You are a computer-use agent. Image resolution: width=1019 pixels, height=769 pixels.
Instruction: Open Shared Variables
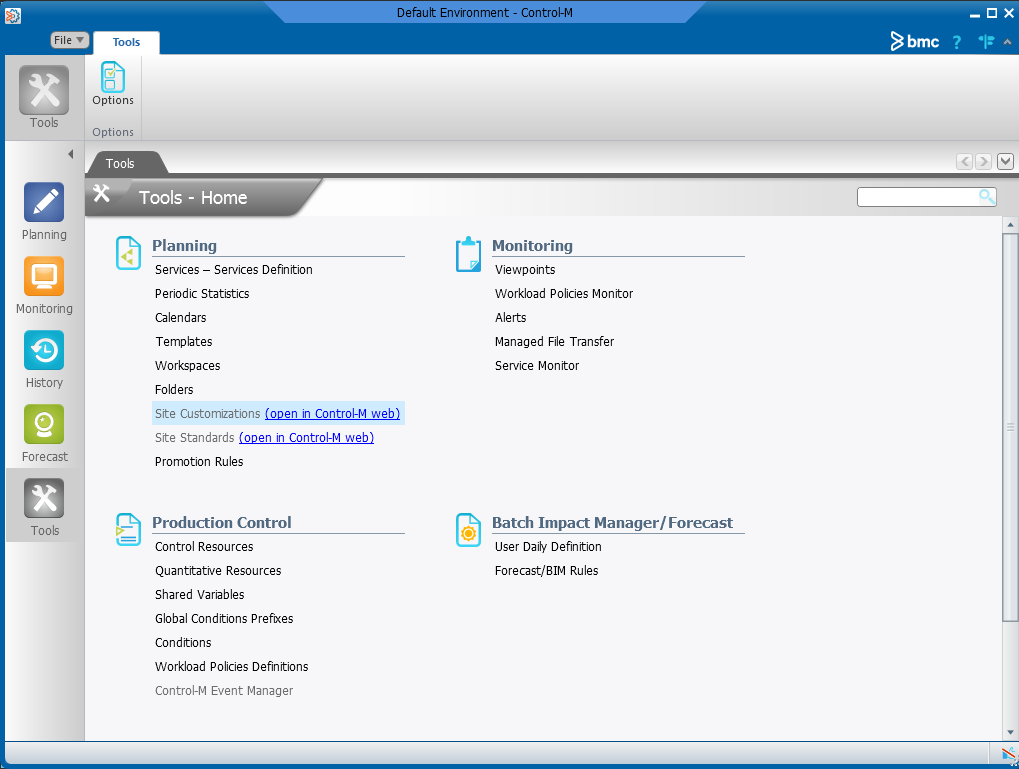[200, 595]
